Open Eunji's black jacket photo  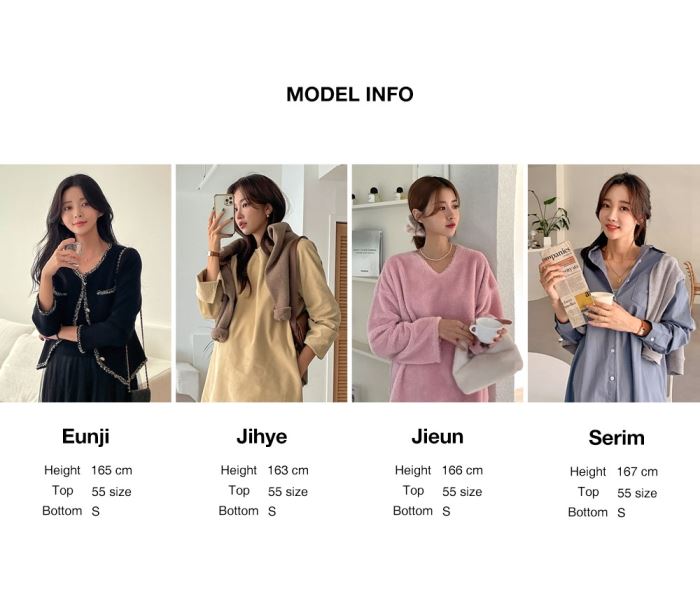pyautogui.click(x=85, y=283)
